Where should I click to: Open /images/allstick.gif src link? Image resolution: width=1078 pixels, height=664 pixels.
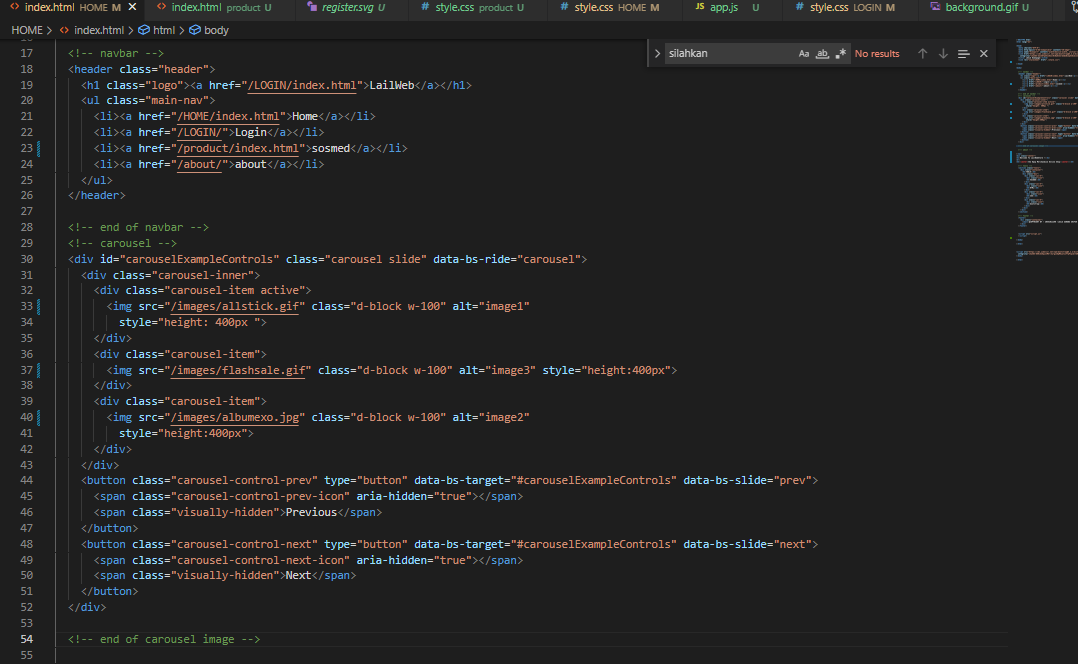[x=234, y=307]
